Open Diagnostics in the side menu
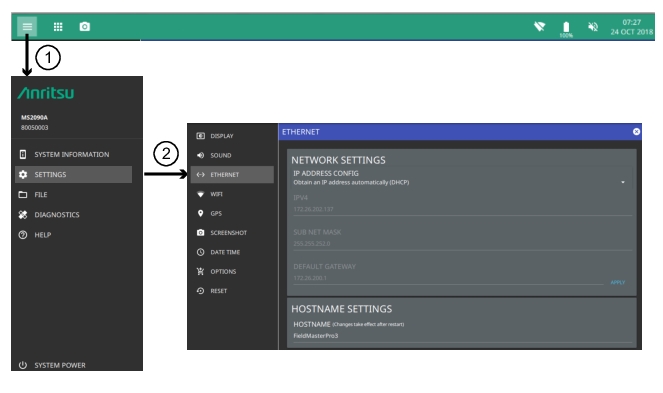This screenshot has width=663, height=393. pos(74,214)
